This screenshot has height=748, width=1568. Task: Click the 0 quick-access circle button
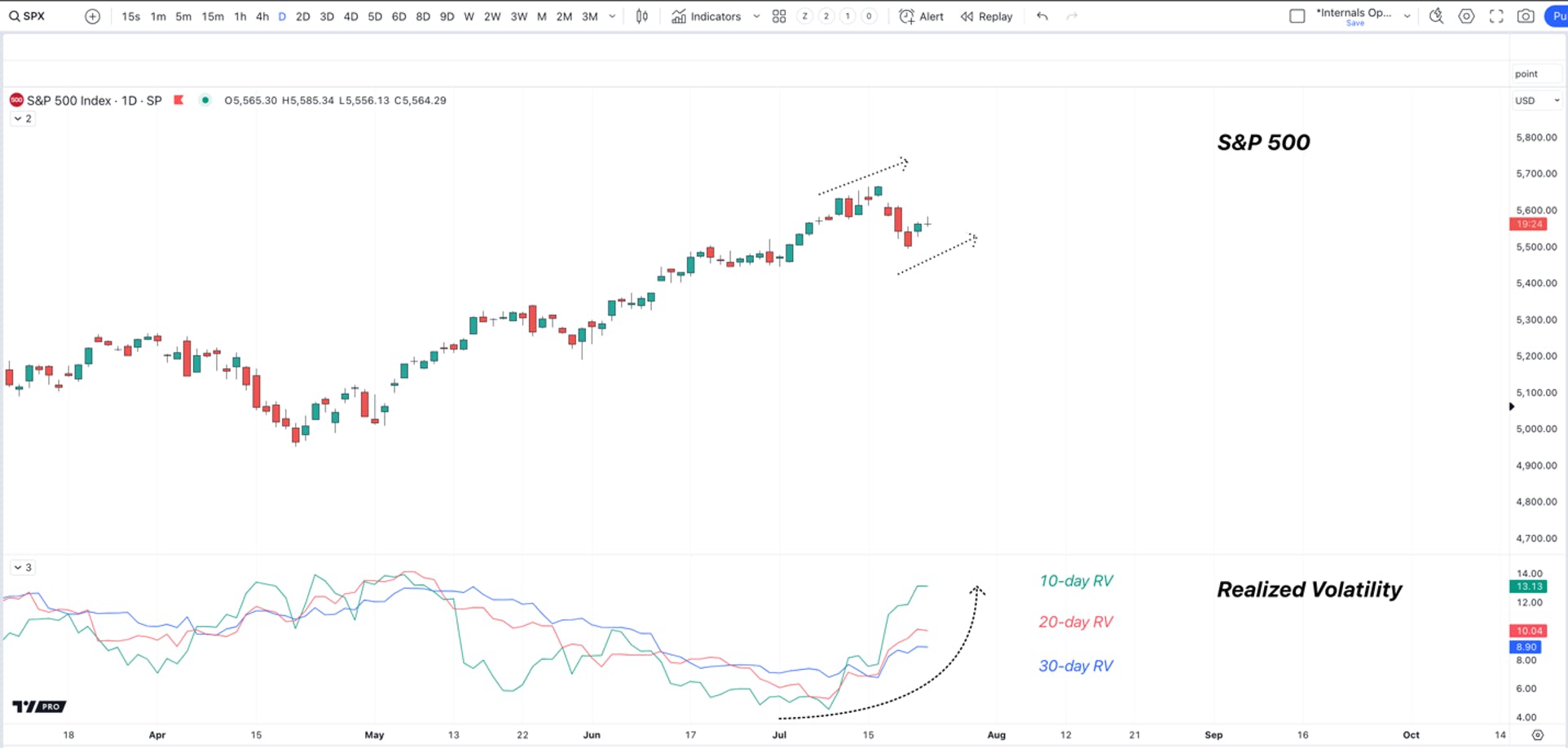pos(869,16)
